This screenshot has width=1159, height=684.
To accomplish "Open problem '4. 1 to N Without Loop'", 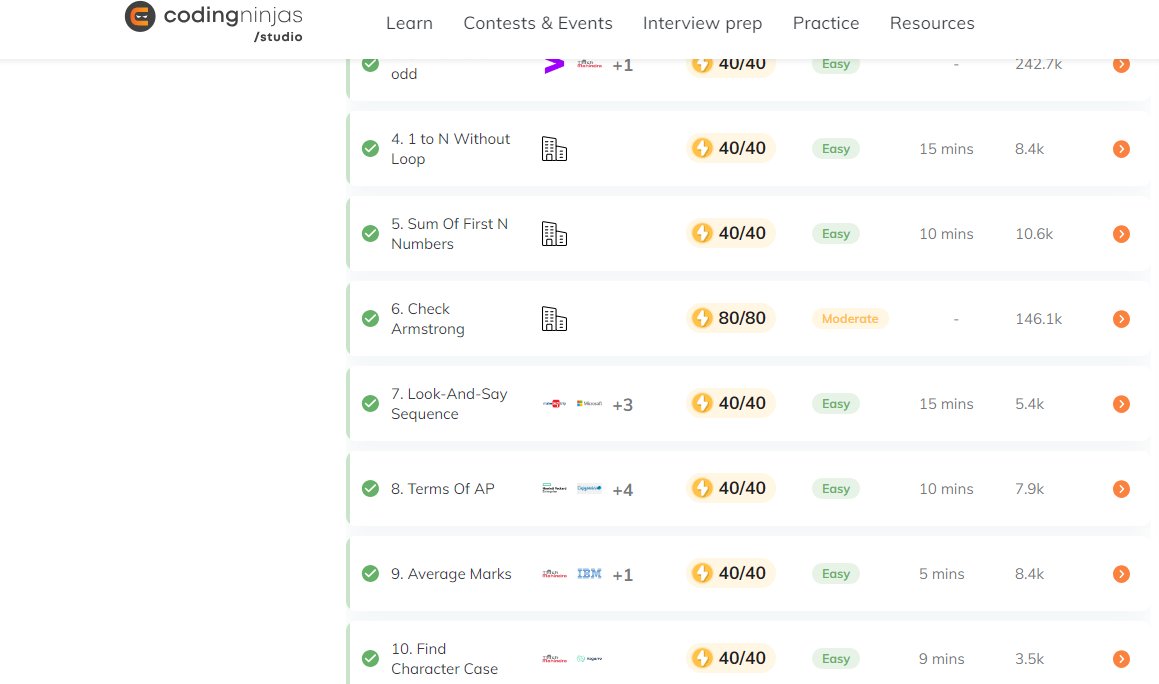I will point(450,149).
